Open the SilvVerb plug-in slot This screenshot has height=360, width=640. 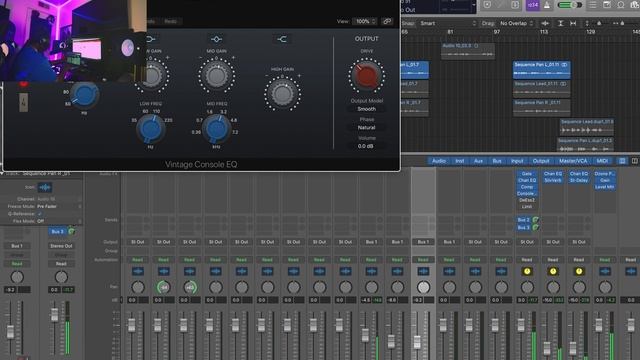pos(553,180)
